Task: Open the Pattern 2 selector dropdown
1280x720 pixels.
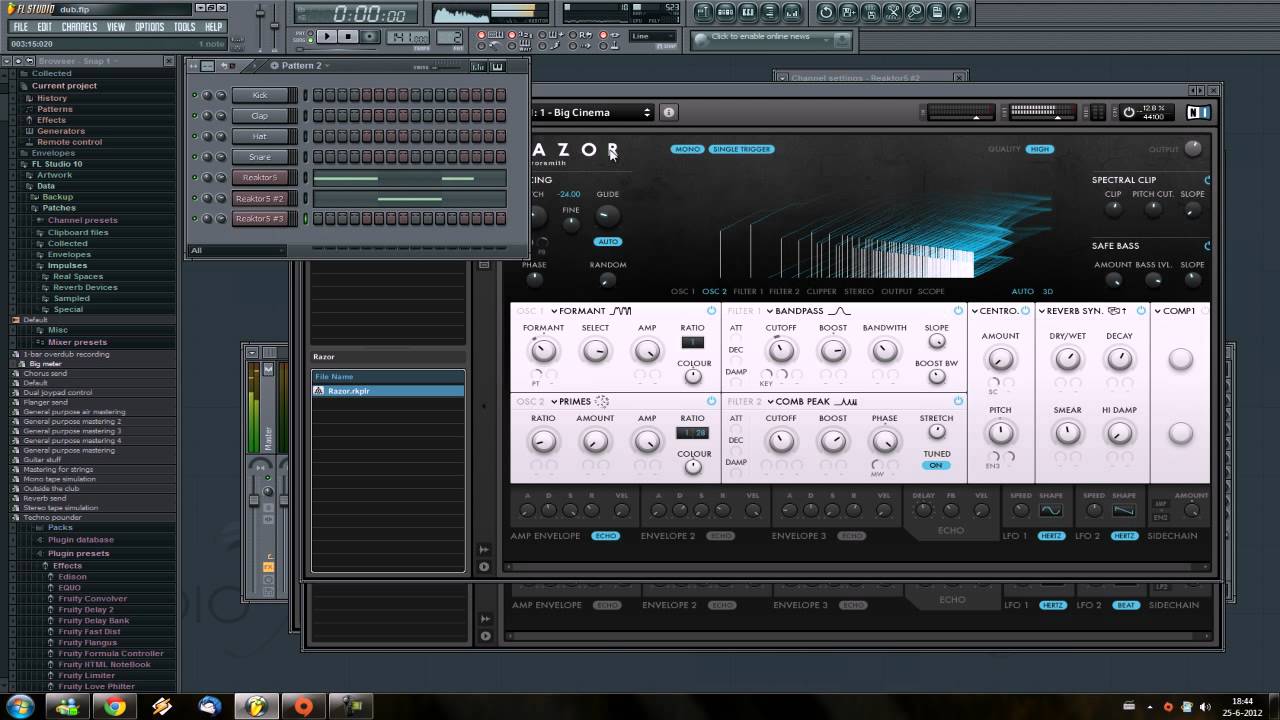Action: click(x=299, y=66)
